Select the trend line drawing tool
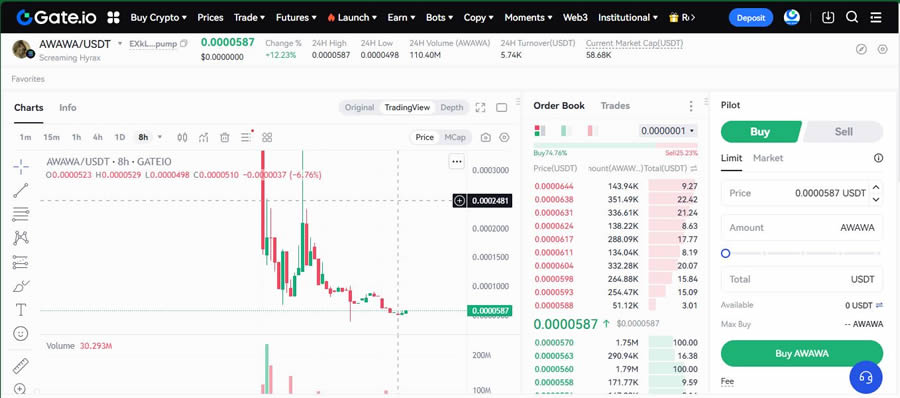 coord(21,191)
